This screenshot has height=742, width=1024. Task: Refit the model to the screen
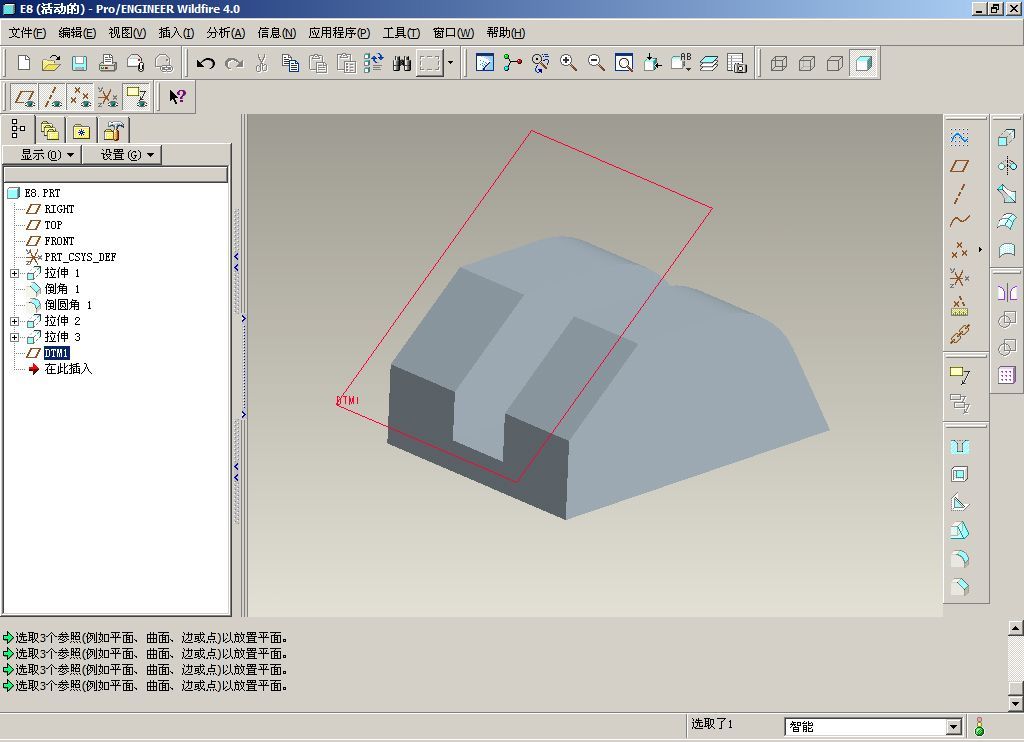point(624,63)
